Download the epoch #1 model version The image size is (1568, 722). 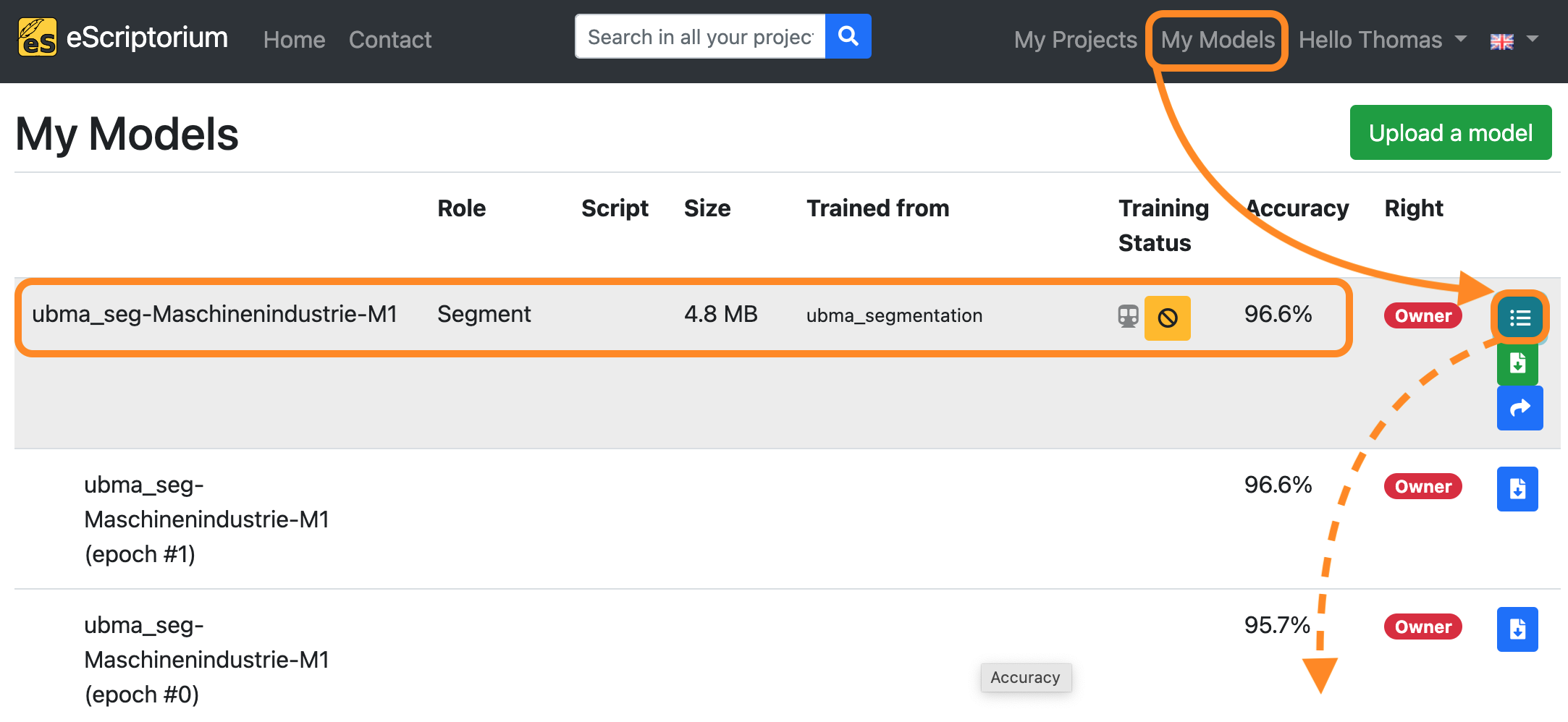[1517, 489]
